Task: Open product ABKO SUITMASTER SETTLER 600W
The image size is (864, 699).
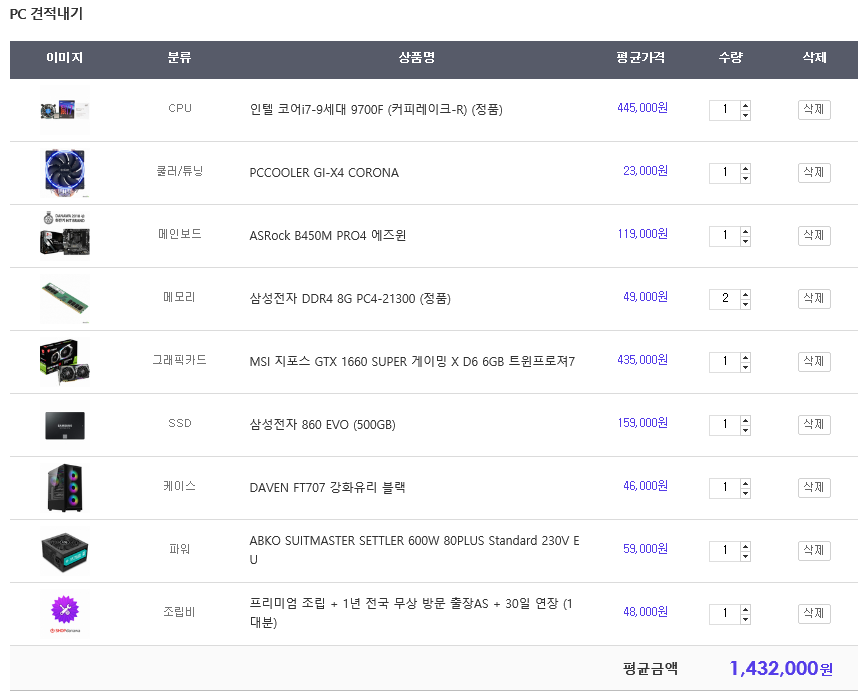Action: coord(414,550)
